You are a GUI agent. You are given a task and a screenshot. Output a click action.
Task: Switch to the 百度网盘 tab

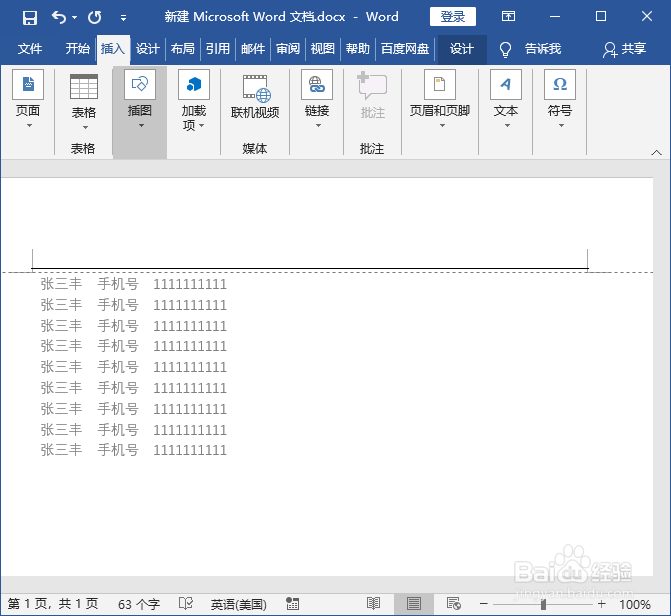click(405, 49)
